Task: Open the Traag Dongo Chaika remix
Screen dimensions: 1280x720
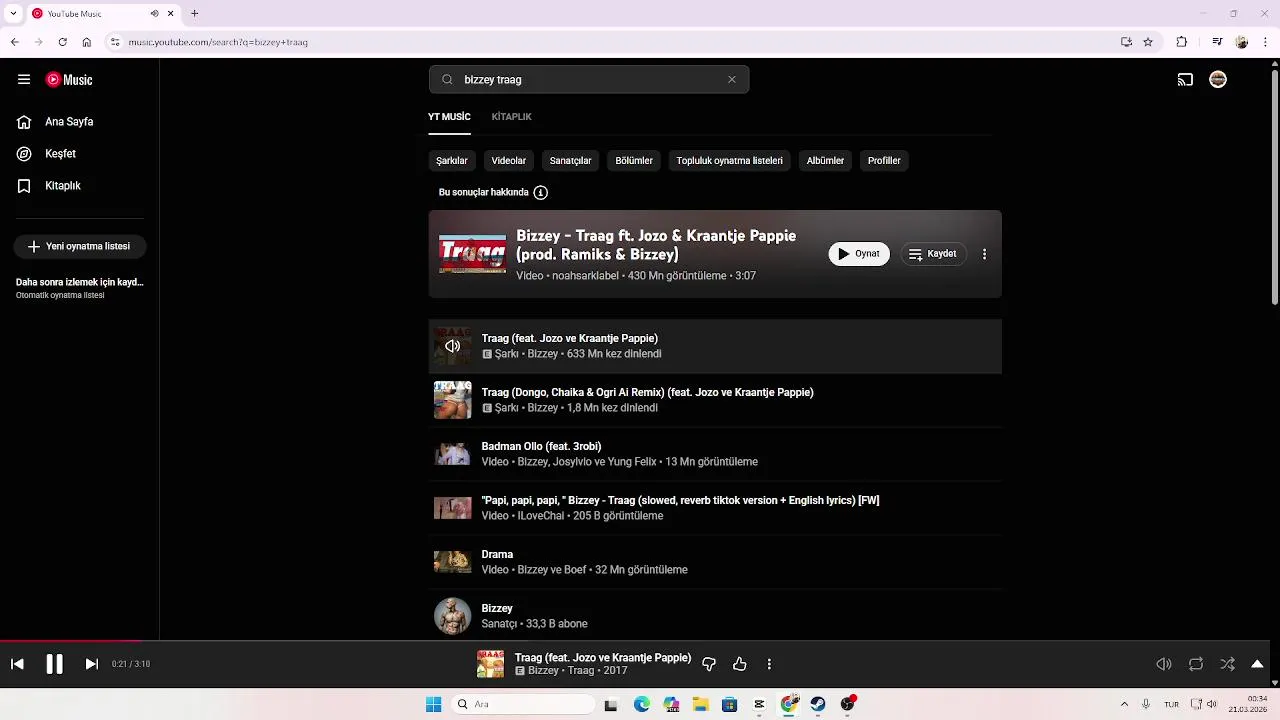Action: click(715, 400)
